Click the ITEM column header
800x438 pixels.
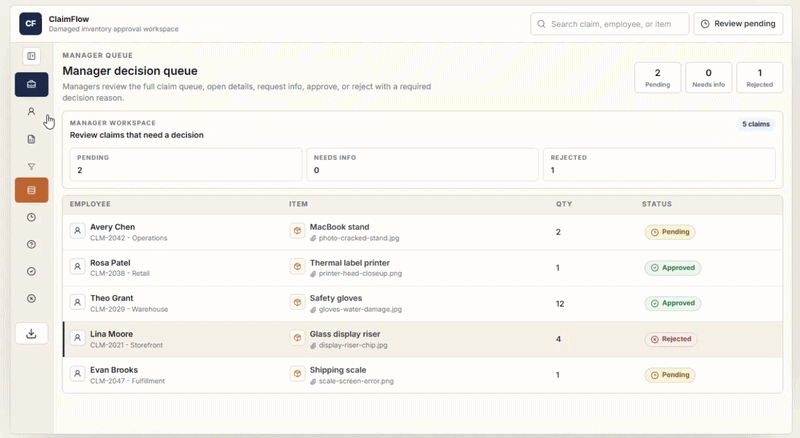pyautogui.click(x=298, y=204)
